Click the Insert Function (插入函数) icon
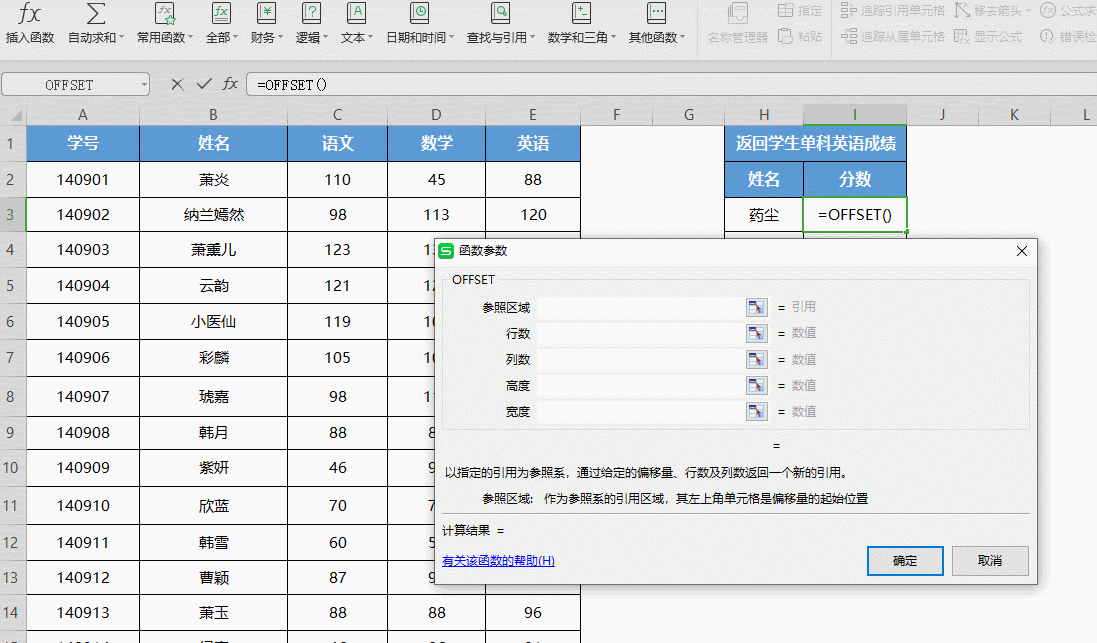 pyautogui.click(x=29, y=14)
